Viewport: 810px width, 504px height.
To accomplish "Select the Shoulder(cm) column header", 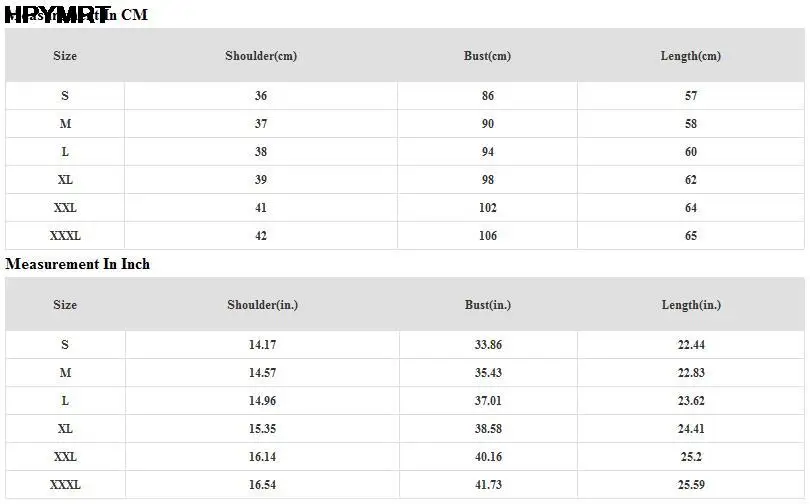I will pos(261,56).
